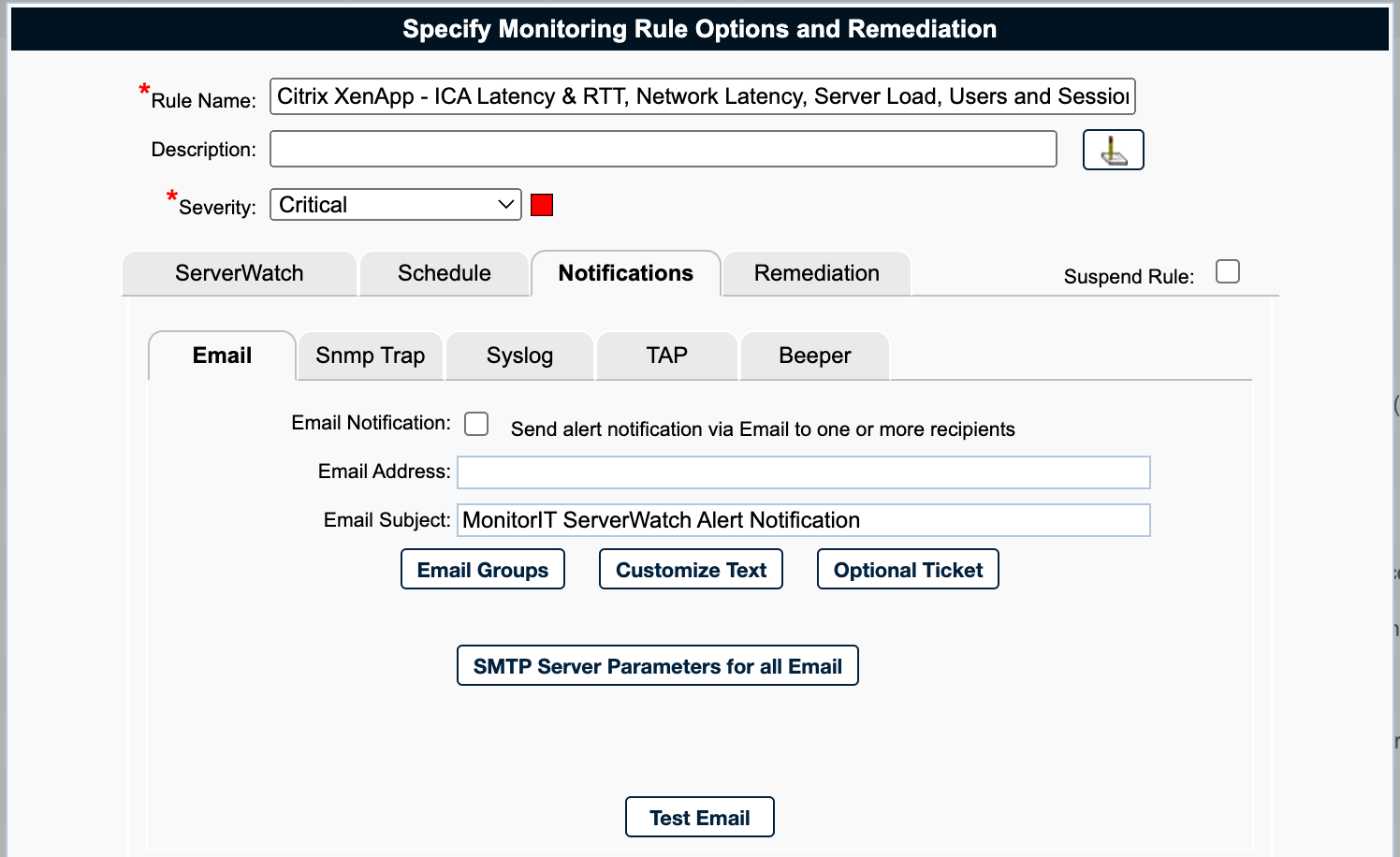Open the Optional Ticket button

pos(908,569)
